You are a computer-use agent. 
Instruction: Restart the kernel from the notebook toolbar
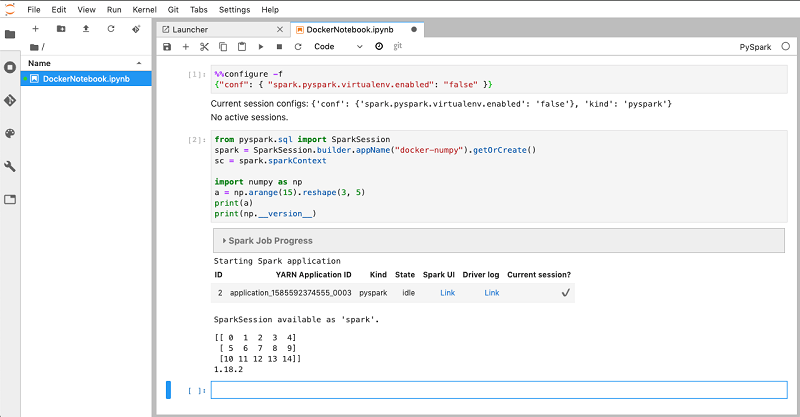298,47
